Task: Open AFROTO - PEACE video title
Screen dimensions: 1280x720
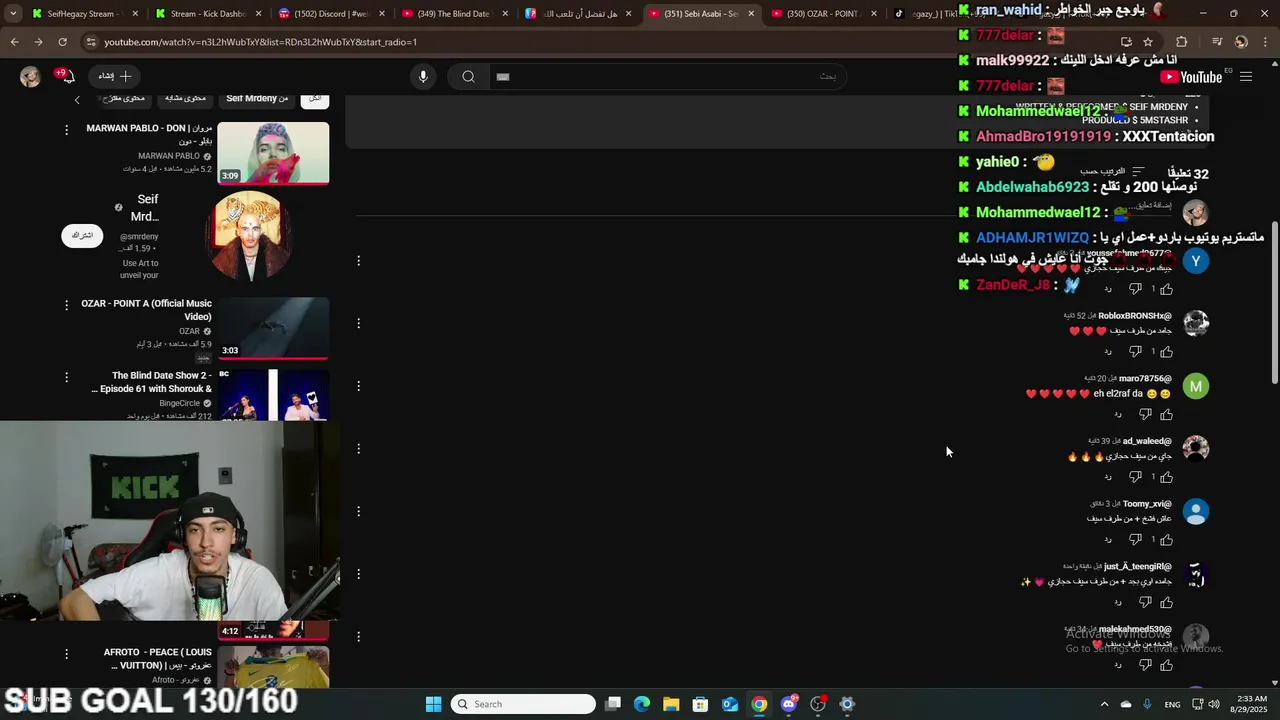Action: tap(158, 658)
